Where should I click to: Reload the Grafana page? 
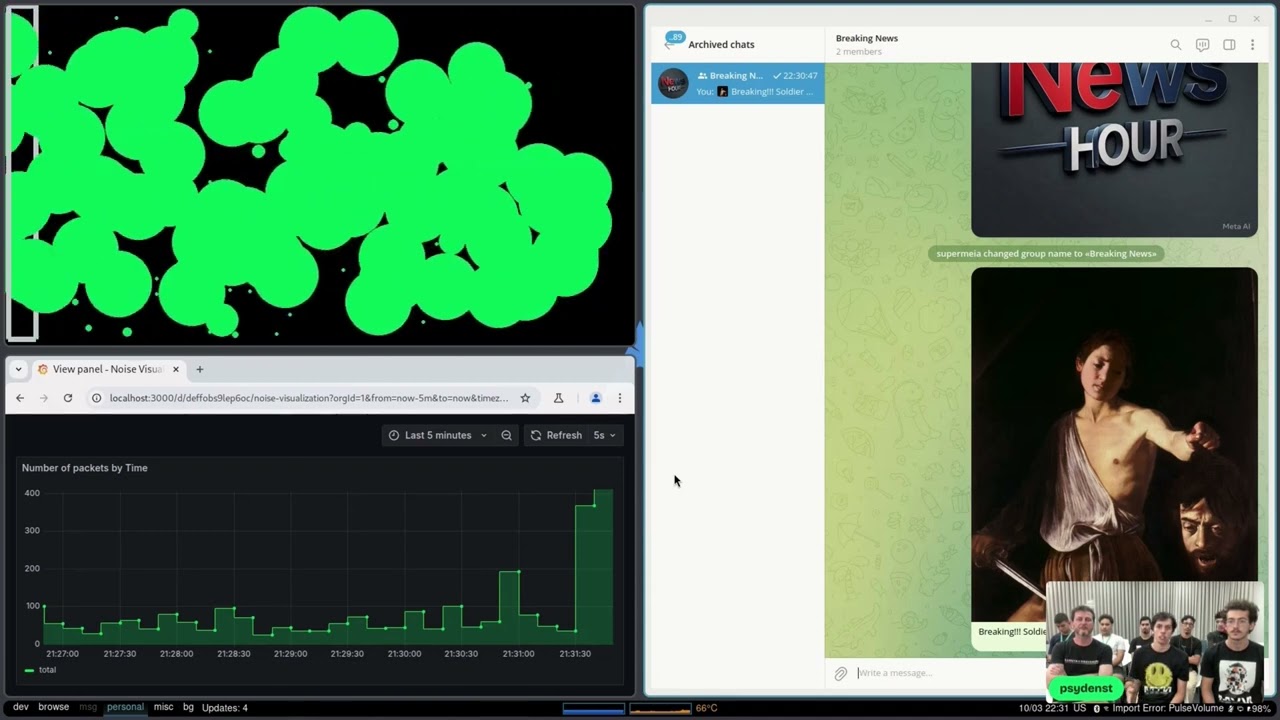[x=68, y=398]
